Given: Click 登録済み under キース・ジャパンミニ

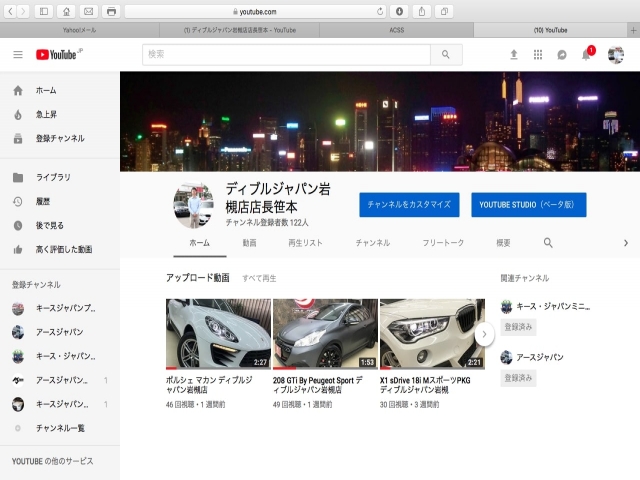Looking at the screenshot, I should tap(518, 327).
